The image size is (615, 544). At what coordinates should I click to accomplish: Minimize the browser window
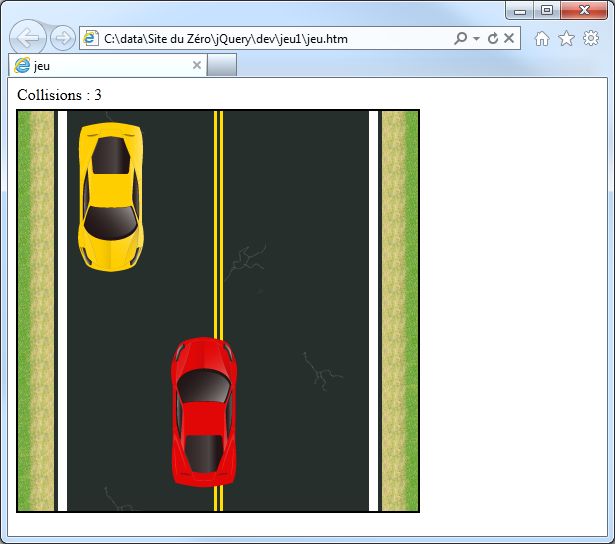click(x=520, y=10)
